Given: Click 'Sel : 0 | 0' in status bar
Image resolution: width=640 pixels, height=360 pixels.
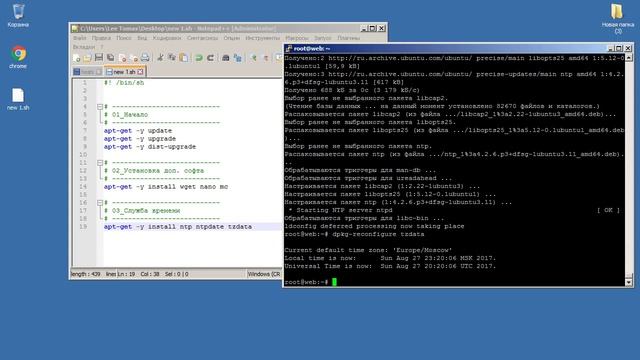Looking at the screenshot, I should pos(177,274).
